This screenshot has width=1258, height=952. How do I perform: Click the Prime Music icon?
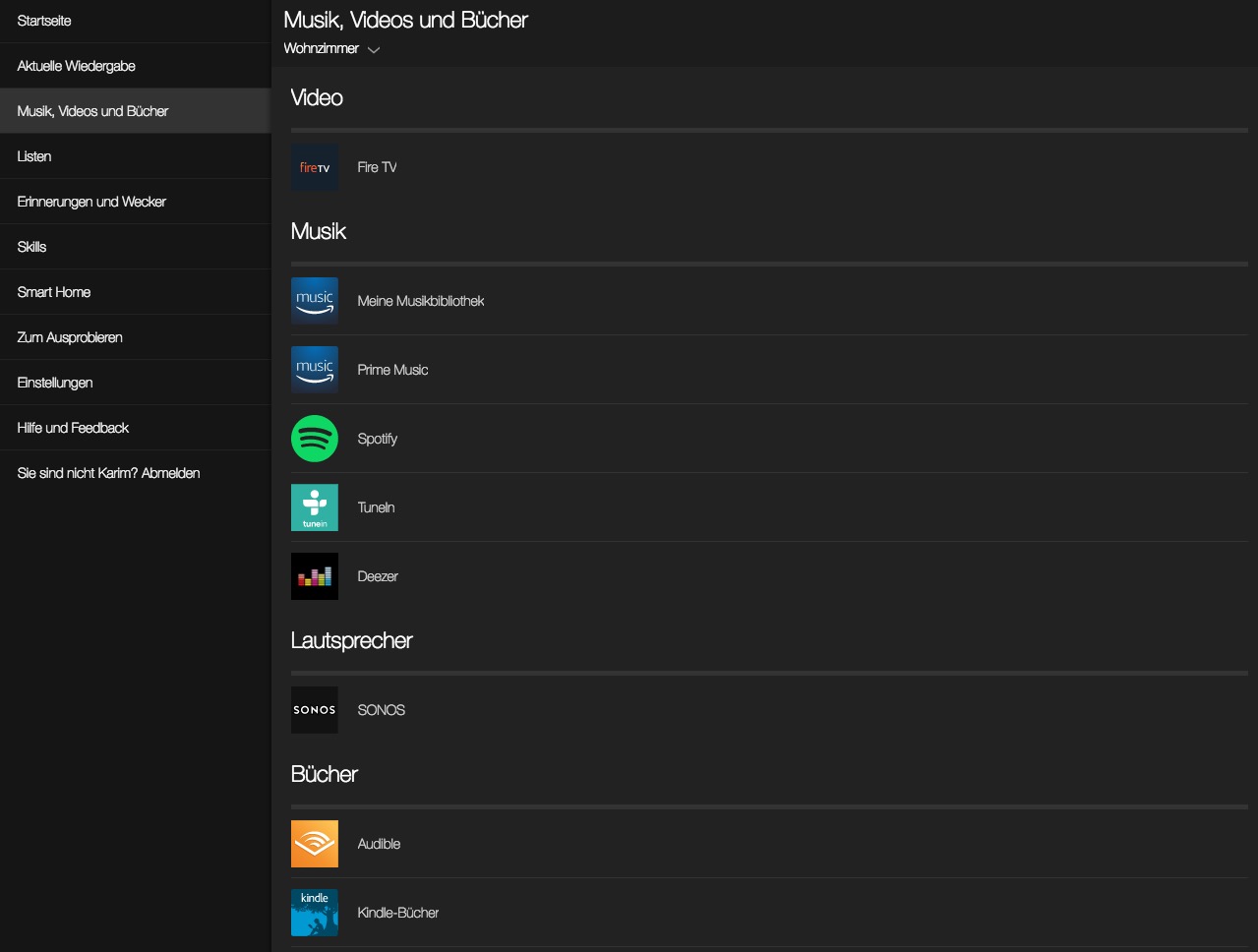point(314,370)
